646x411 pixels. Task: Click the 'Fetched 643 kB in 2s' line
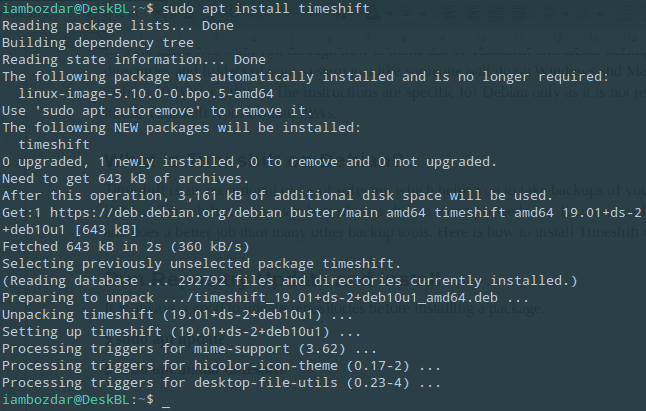coord(126,247)
